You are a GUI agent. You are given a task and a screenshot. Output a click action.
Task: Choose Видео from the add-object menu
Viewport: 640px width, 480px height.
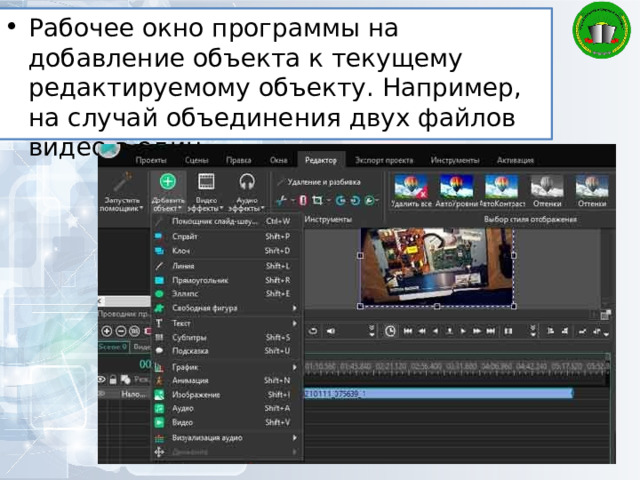[227, 422]
